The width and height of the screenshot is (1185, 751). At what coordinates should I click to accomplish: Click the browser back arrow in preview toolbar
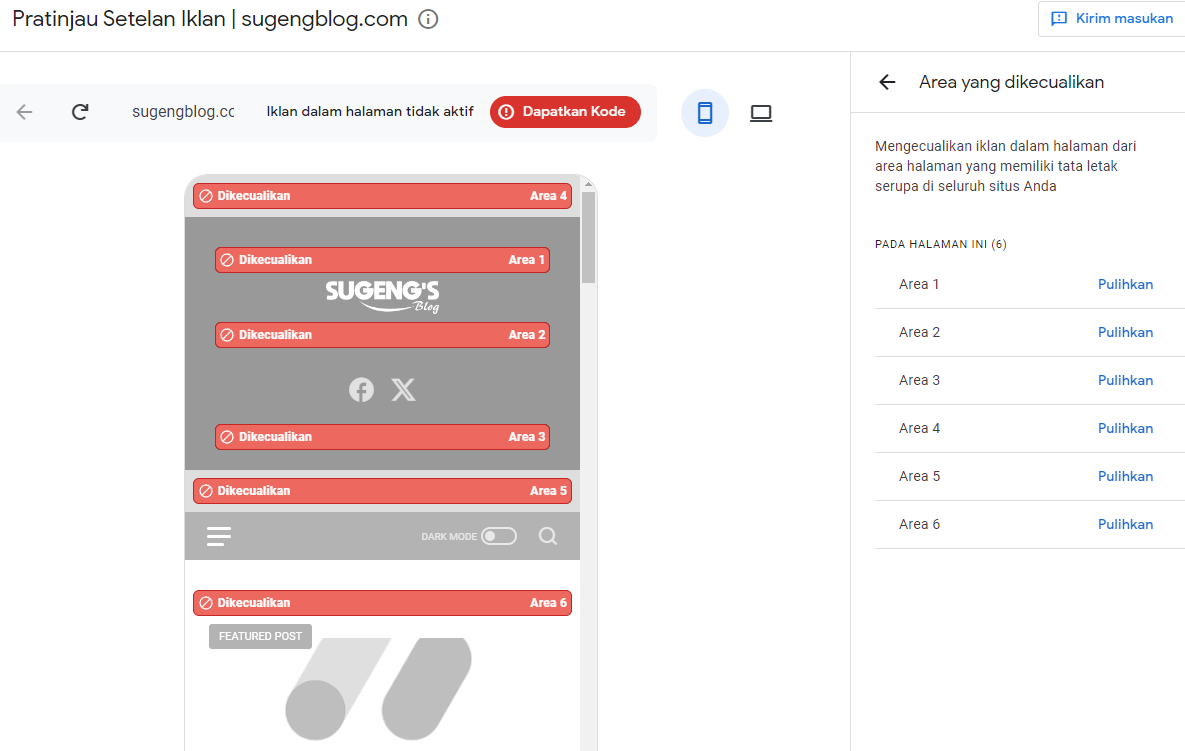pyautogui.click(x=25, y=112)
